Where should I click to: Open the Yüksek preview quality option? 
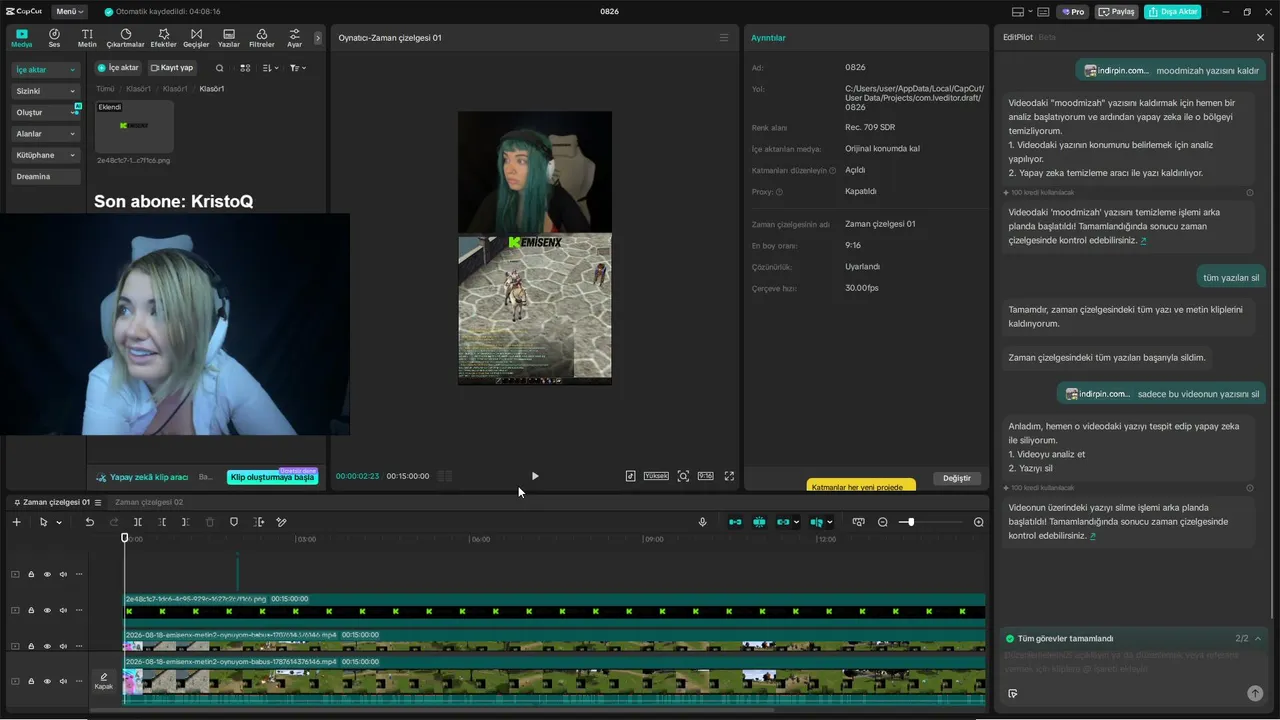coord(656,476)
